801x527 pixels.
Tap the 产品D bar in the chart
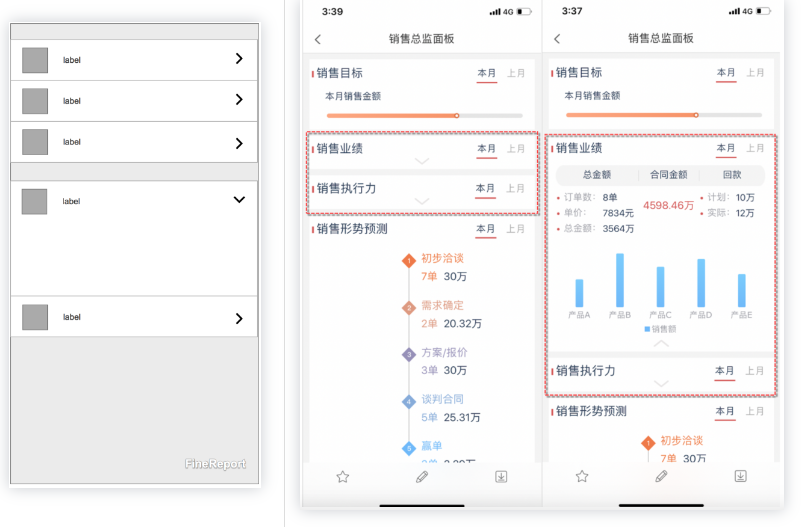[701, 283]
